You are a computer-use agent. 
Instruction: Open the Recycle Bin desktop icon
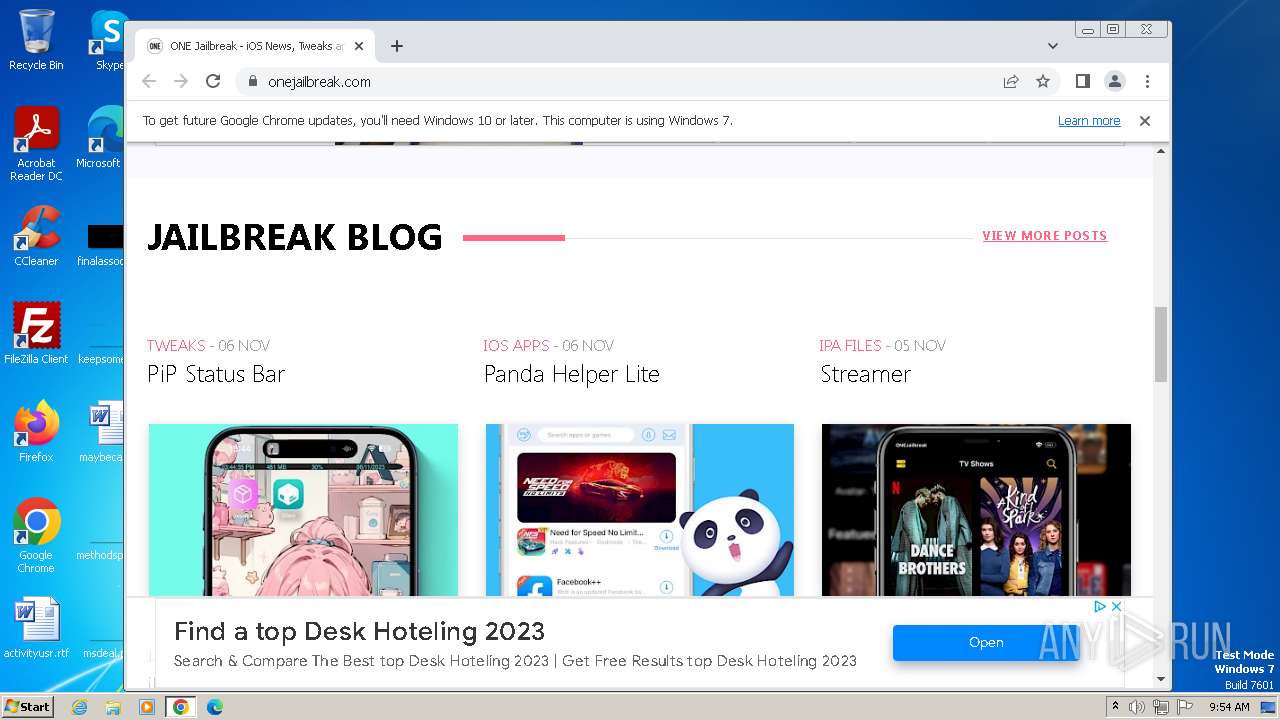pyautogui.click(x=36, y=40)
